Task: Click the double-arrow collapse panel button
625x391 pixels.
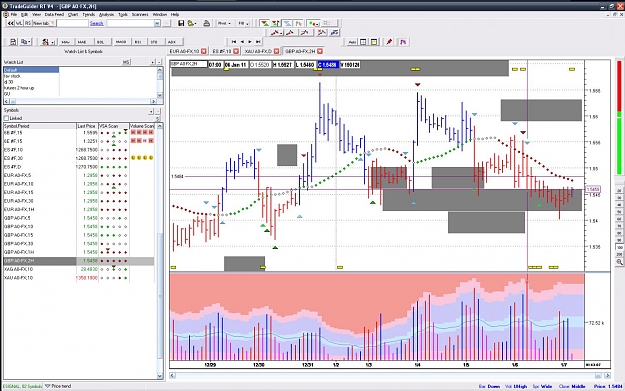Action: pos(11,24)
